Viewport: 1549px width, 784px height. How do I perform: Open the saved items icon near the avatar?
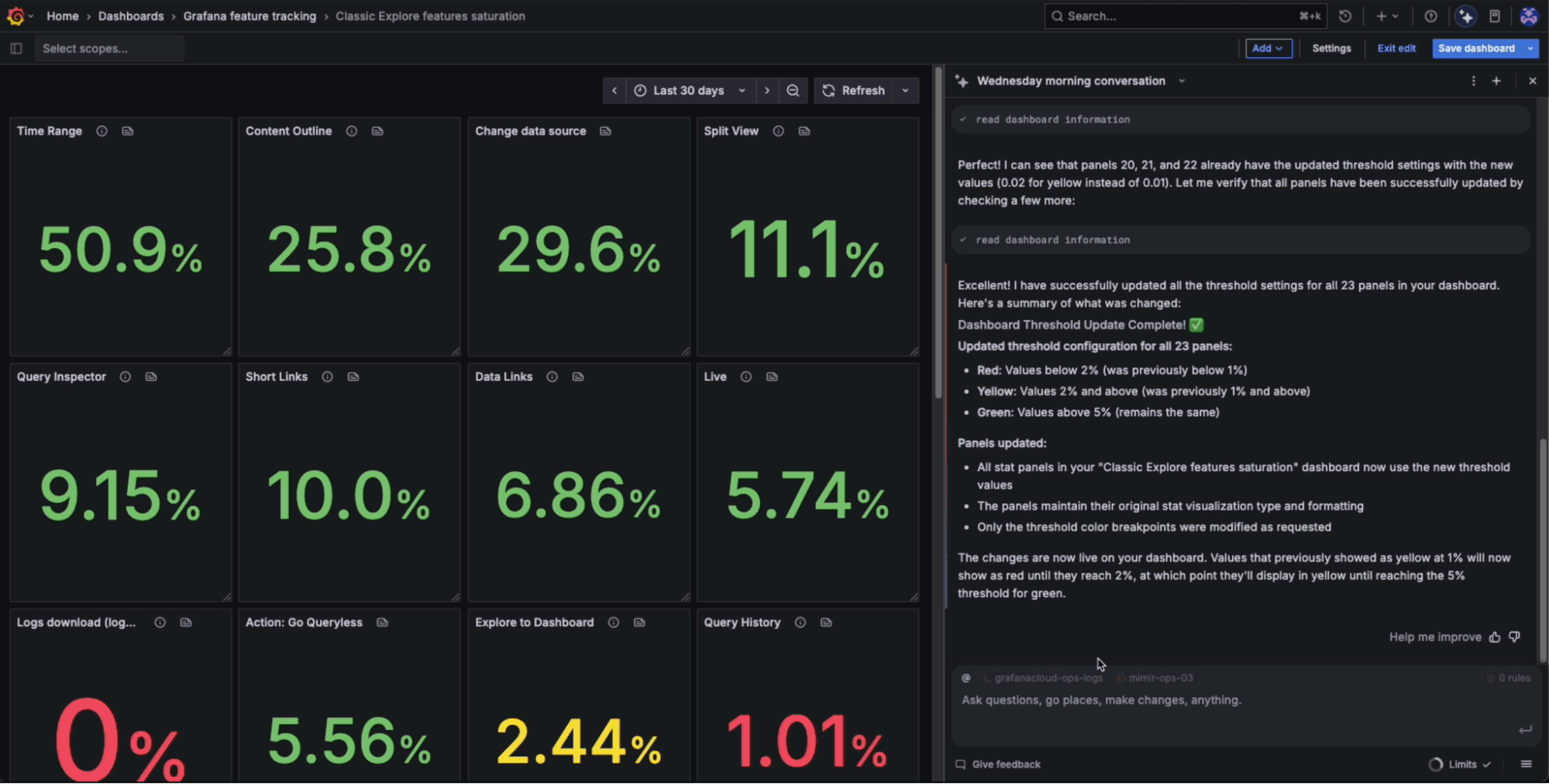(x=1495, y=15)
